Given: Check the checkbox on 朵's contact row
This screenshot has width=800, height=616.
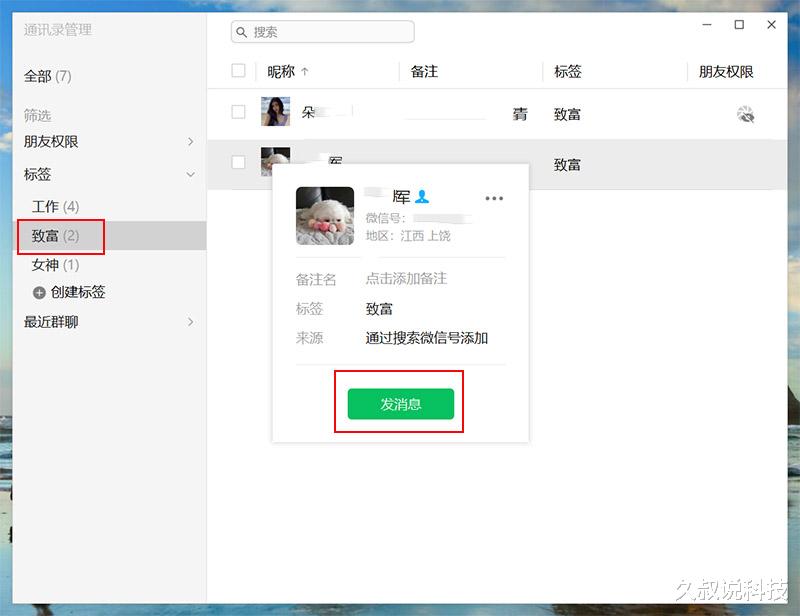Looking at the screenshot, I should [x=236, y=111].
